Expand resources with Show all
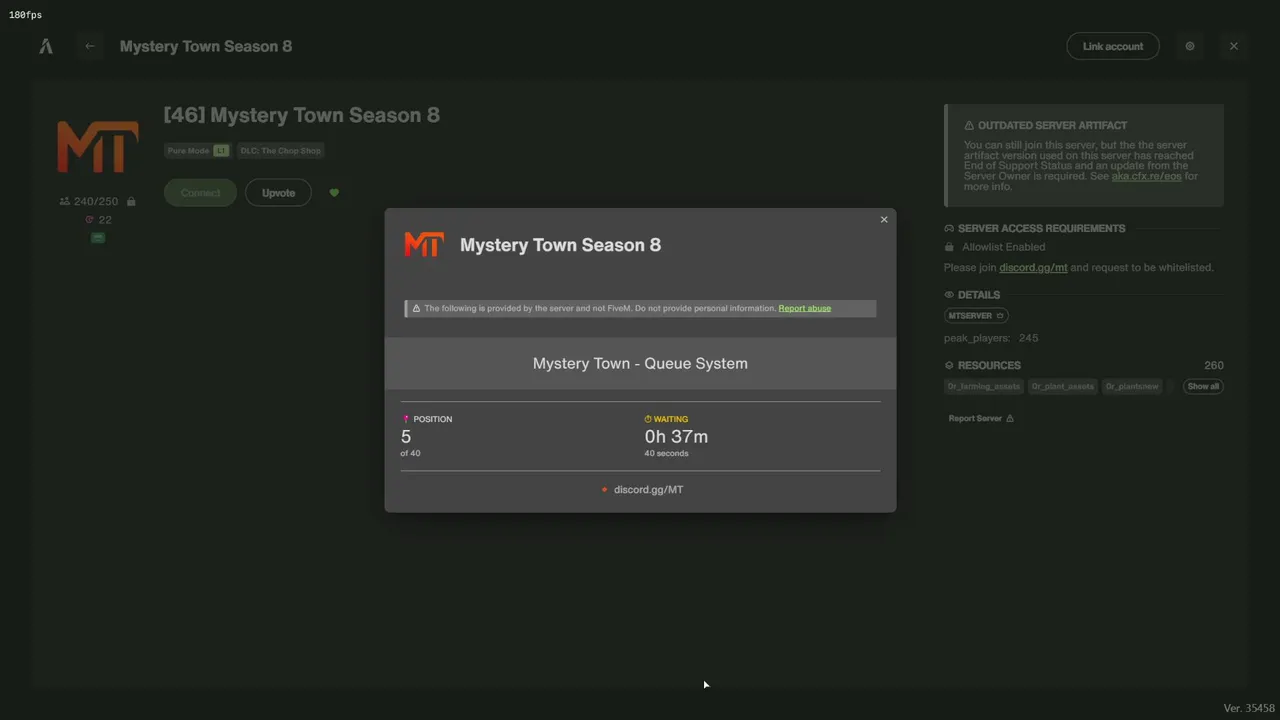 pyautogui.click(x=1203, y=387)
